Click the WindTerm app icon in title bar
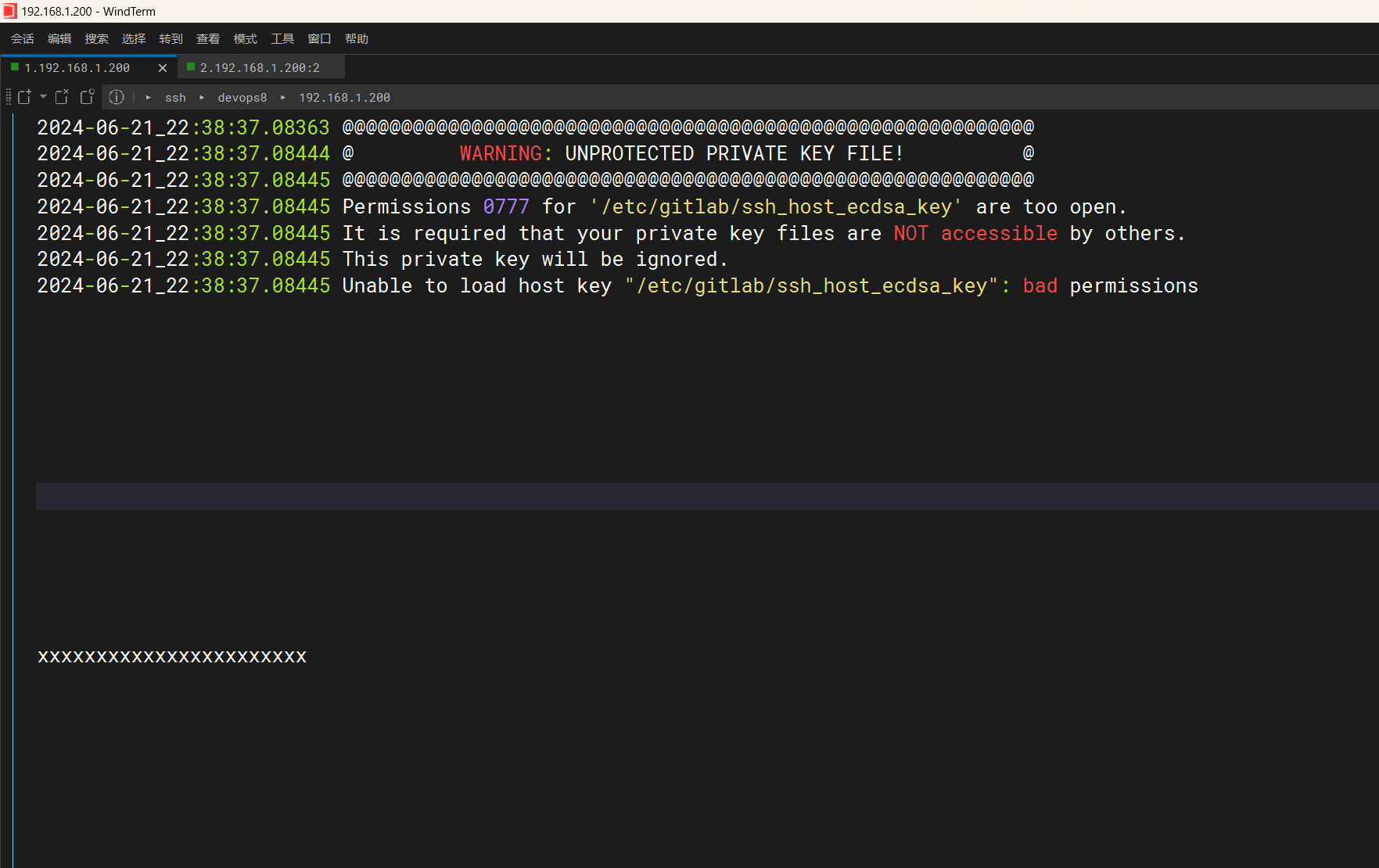This screenshot has width=1379, height=868. (x=9, y=11)
